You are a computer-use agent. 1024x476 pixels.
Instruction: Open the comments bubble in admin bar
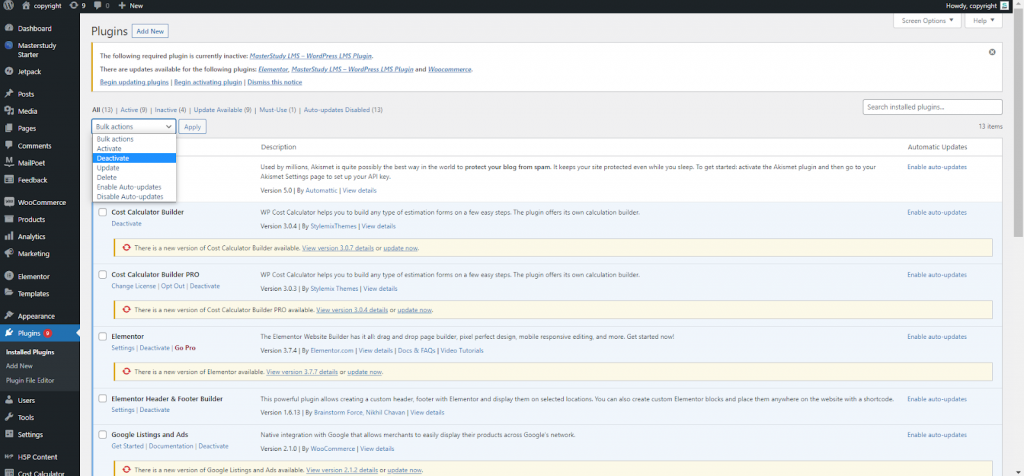[x=97, y=6]
